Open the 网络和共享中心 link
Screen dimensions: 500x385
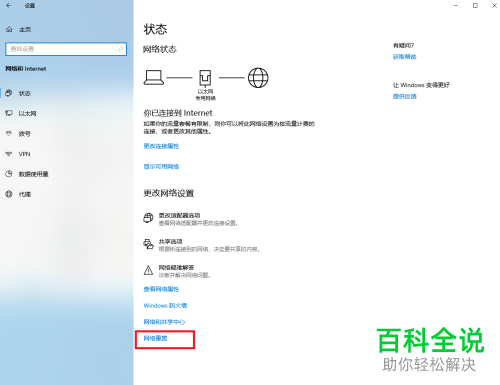[164, 322]
